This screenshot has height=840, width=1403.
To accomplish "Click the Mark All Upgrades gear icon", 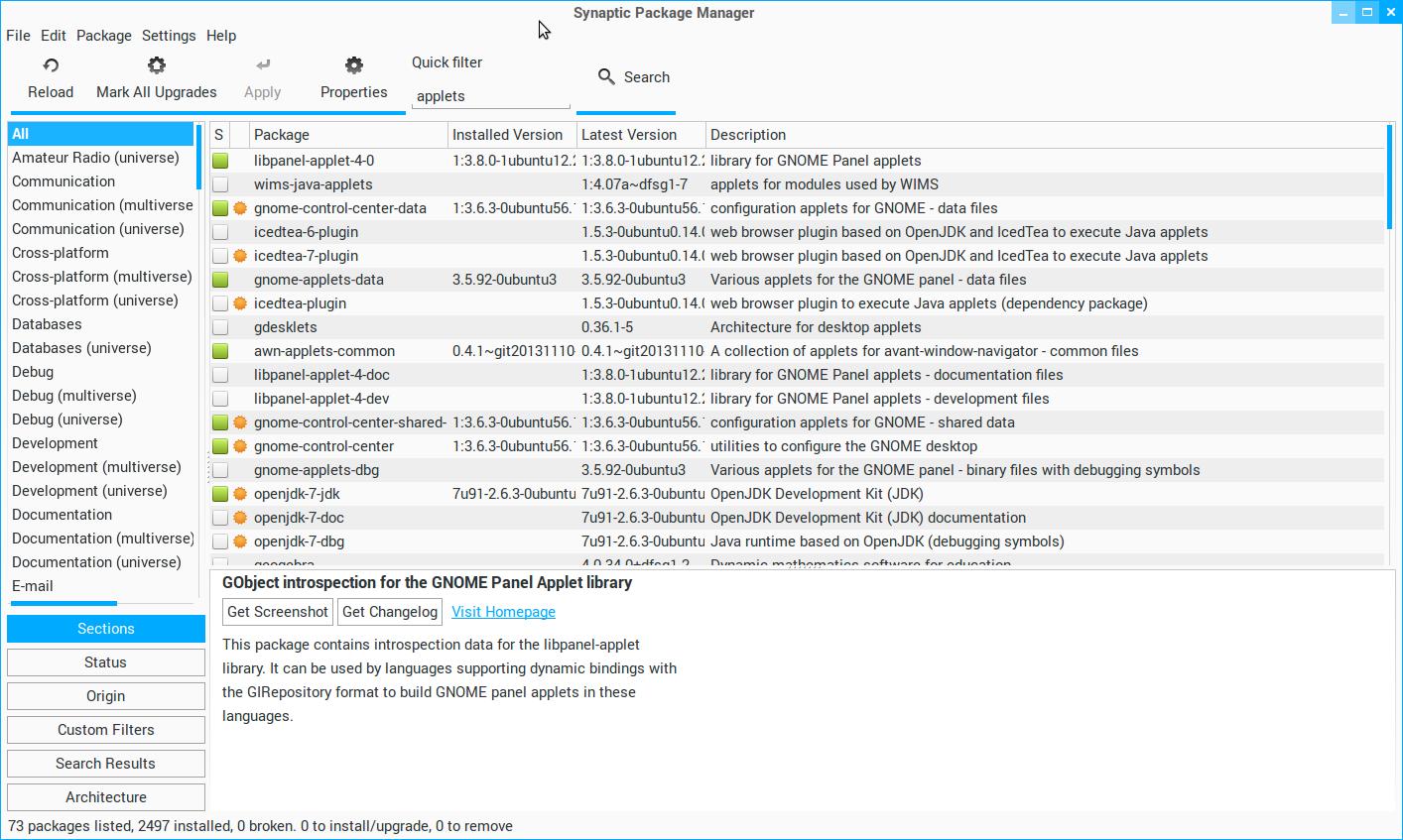I will (156, 66).
